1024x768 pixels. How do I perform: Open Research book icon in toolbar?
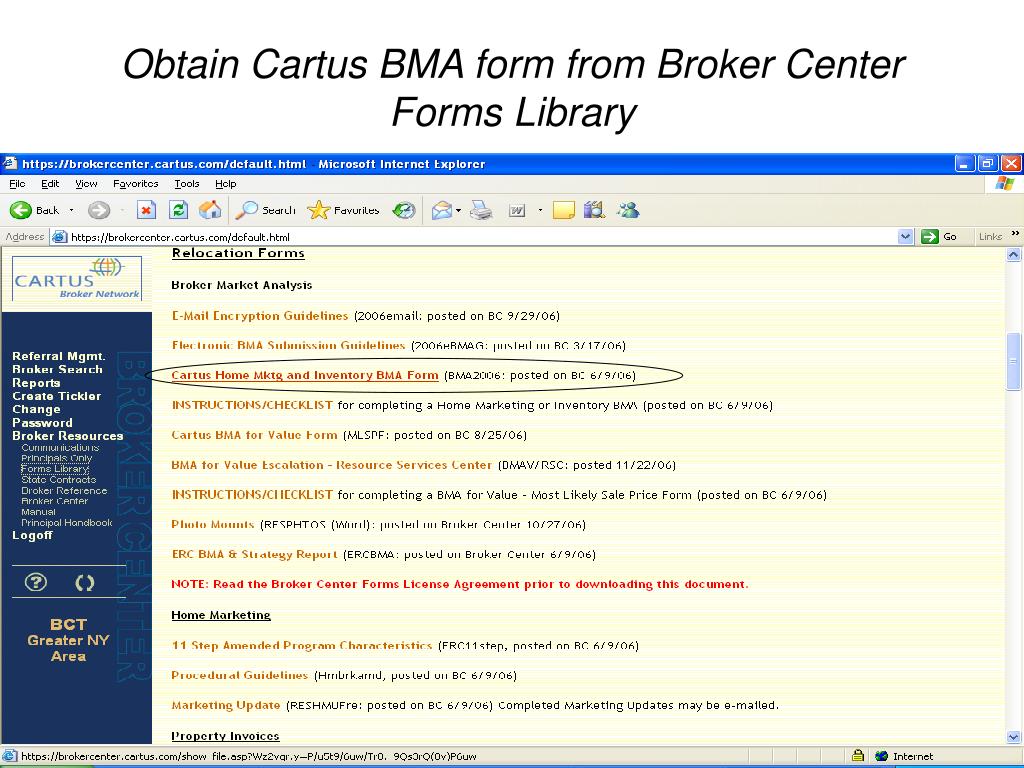(594, 210)
